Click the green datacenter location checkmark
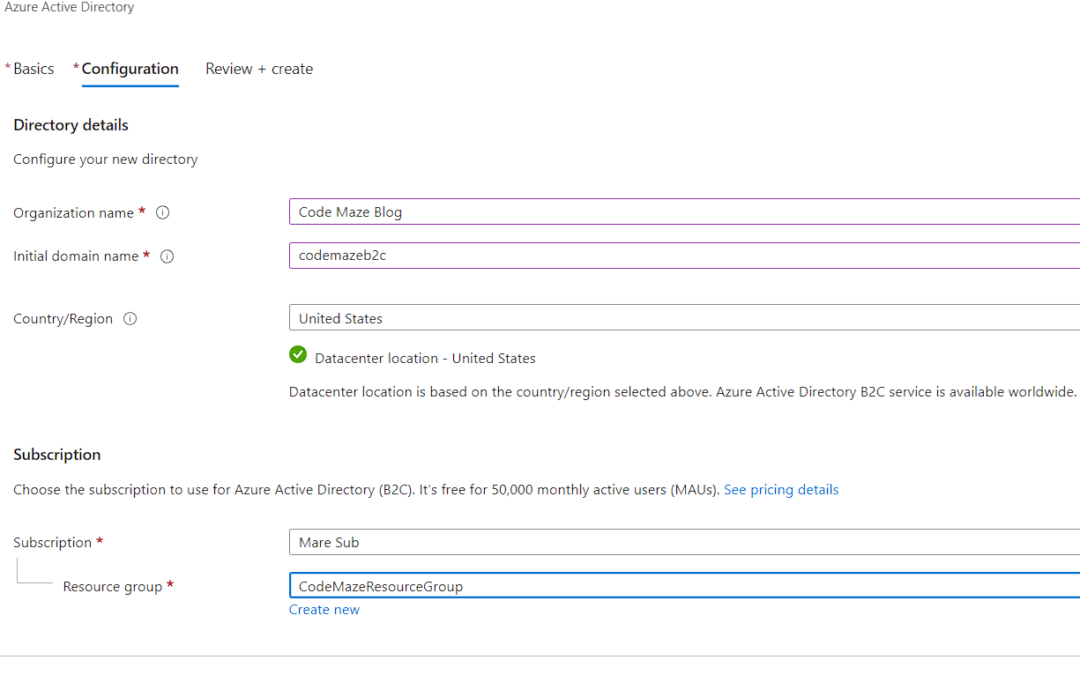The image size is (1080, 675). 298,355
